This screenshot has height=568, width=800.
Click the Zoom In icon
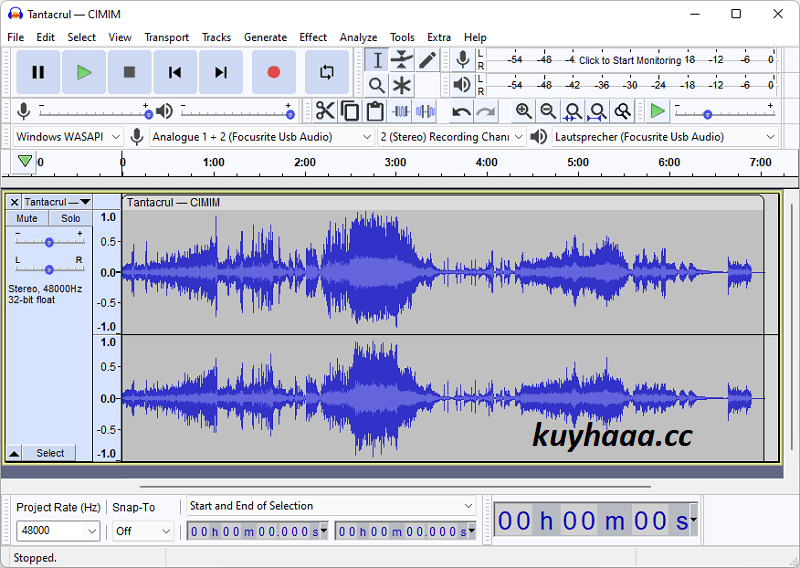coord(523,111)
